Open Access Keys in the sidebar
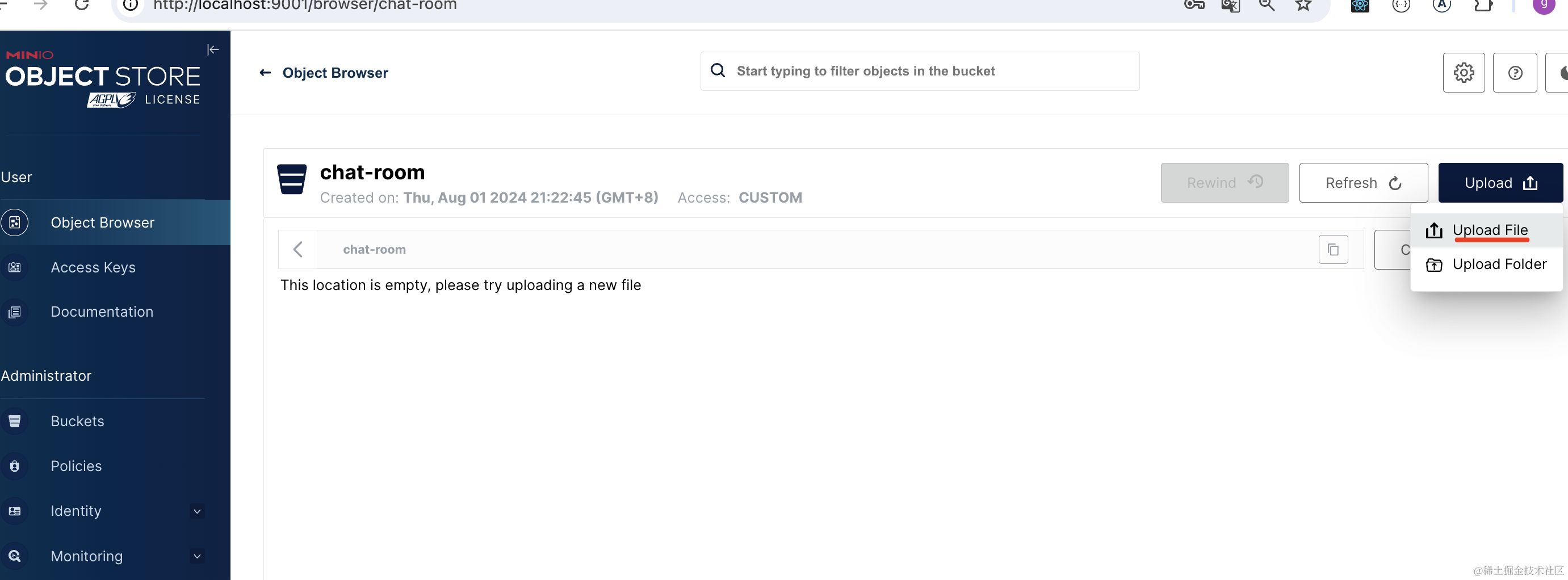 click(93, 267)
